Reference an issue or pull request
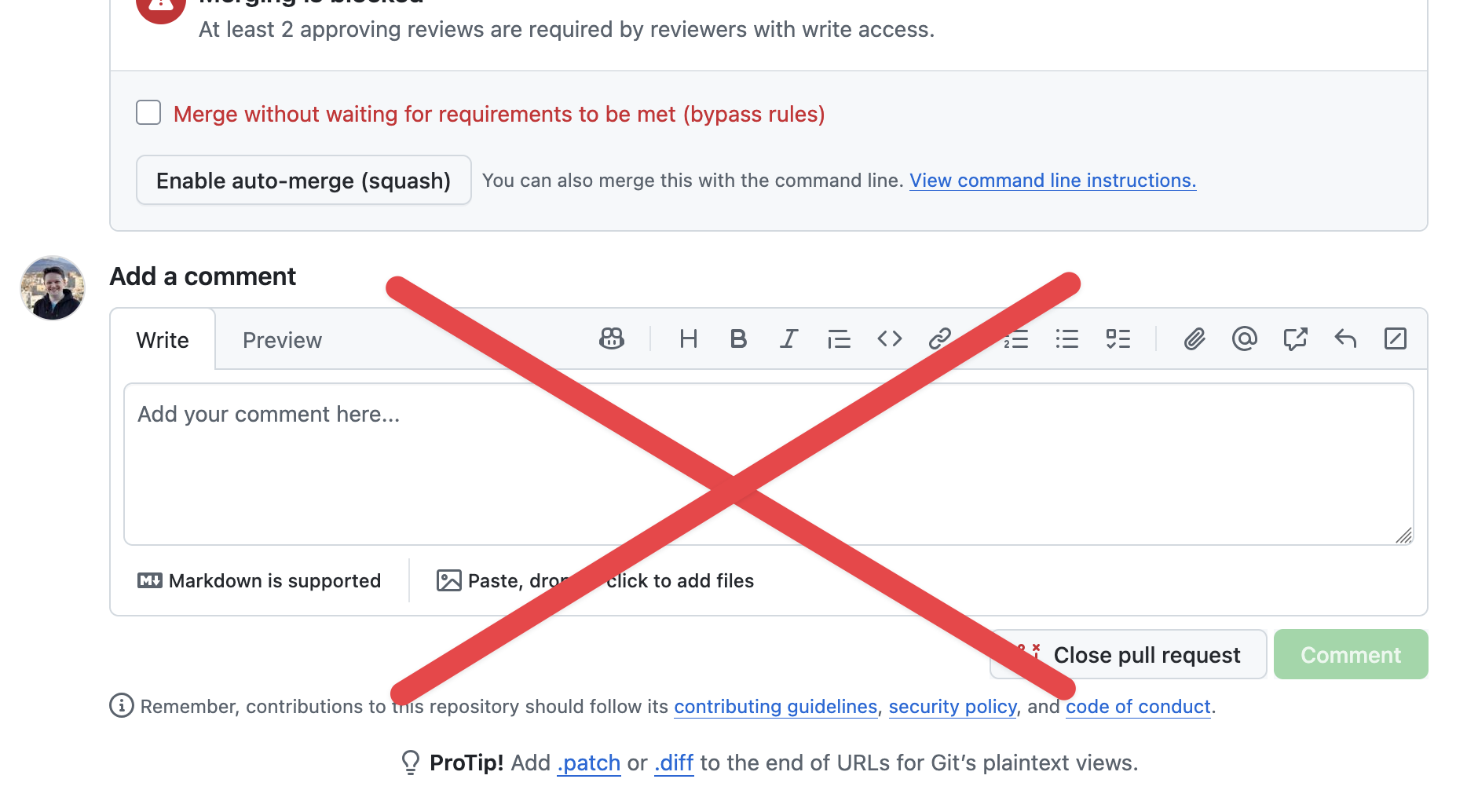The height and width of the screenshot is (812, 1478). [x=1295, y=339]
